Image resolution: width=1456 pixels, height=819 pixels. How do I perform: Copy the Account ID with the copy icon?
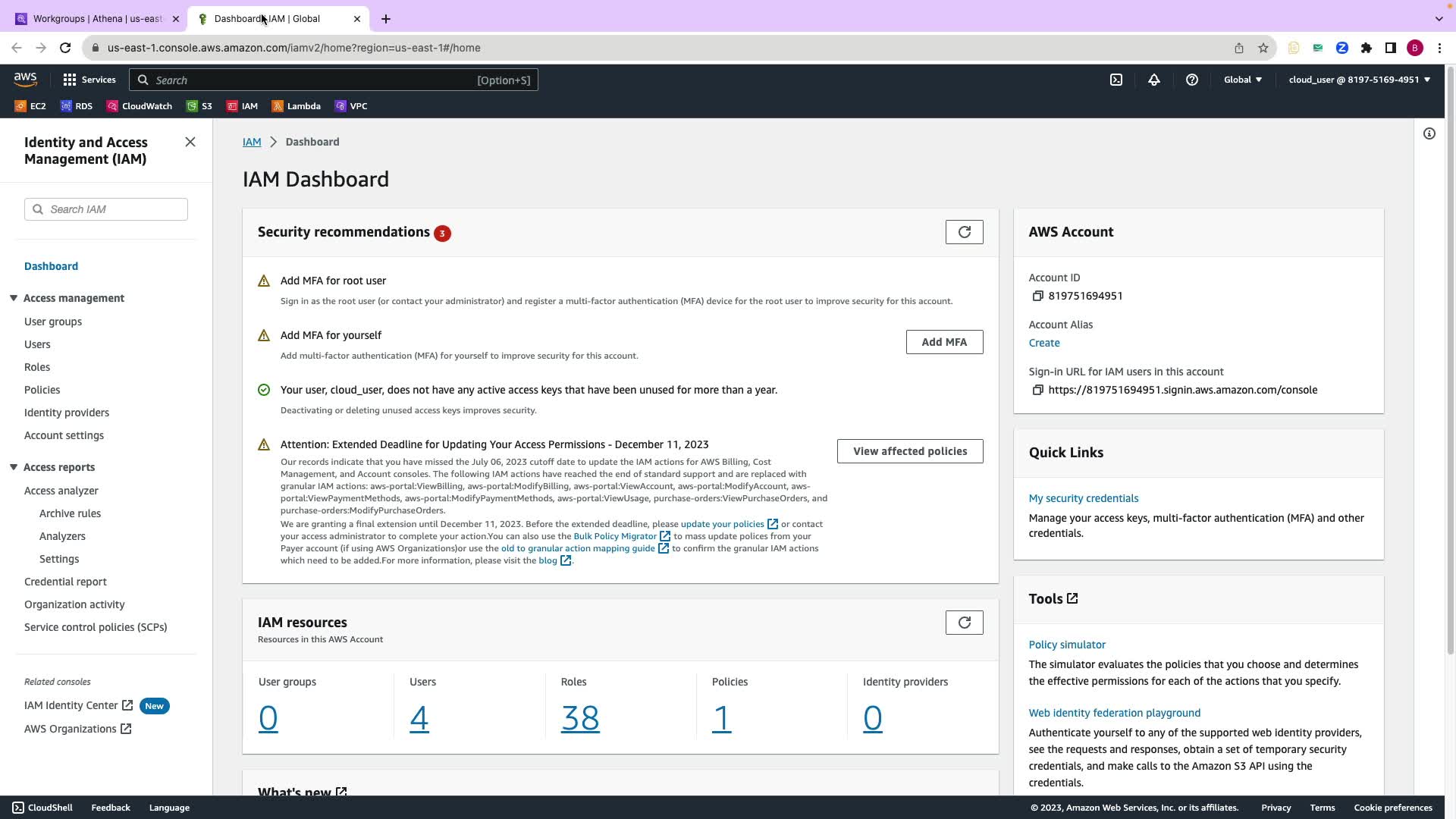pos(1037,296)
